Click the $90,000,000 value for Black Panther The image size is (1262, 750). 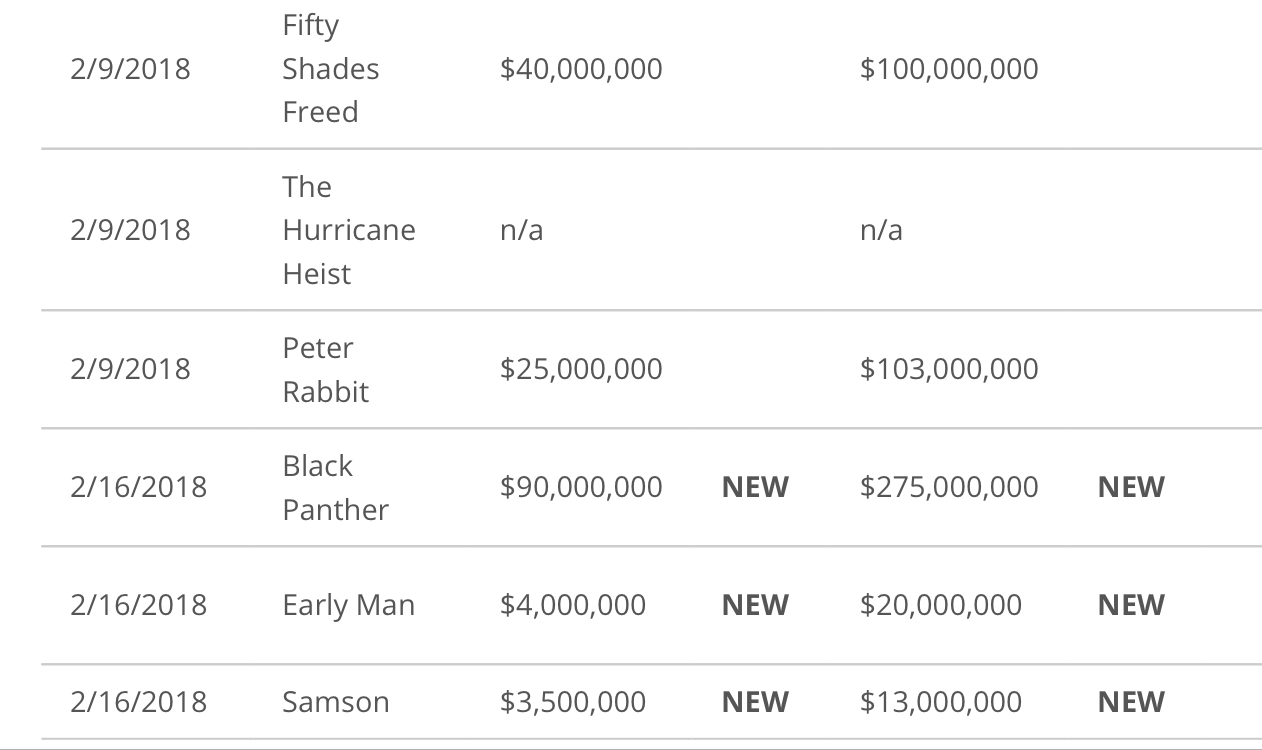tap(581, 487)
